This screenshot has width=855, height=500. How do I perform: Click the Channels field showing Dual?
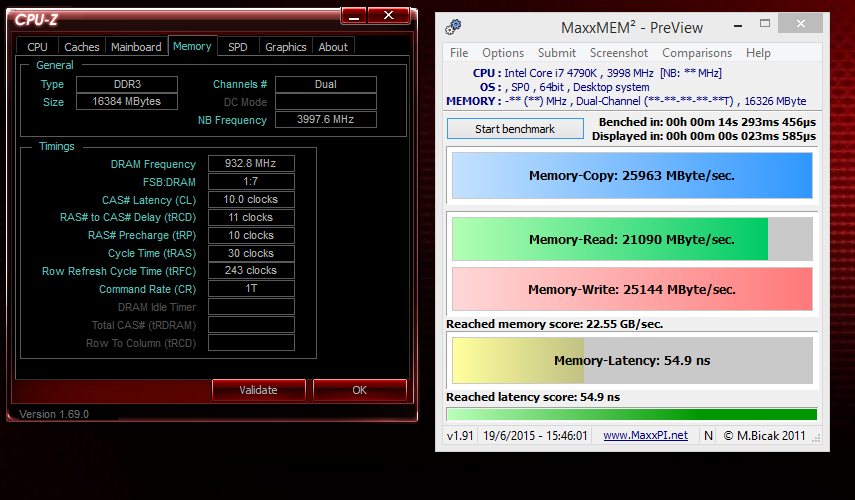326,85
